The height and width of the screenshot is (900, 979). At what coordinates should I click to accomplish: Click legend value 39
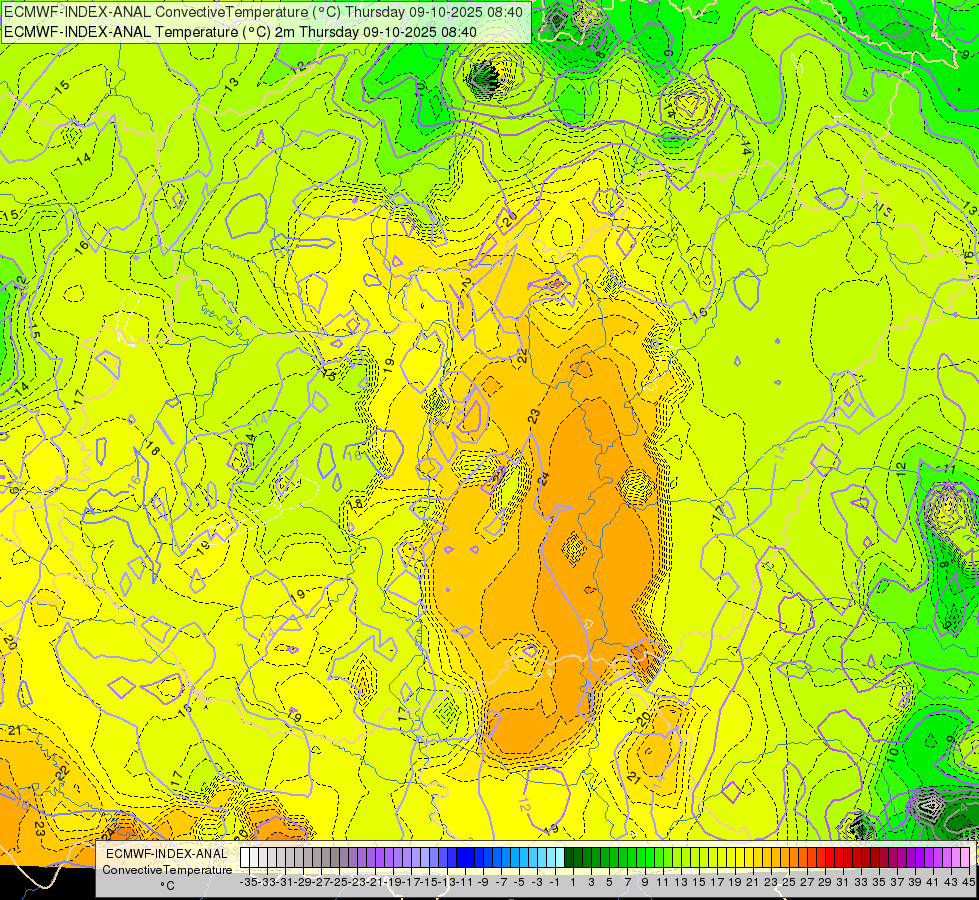pyautogui.click(x=915, y=883)
